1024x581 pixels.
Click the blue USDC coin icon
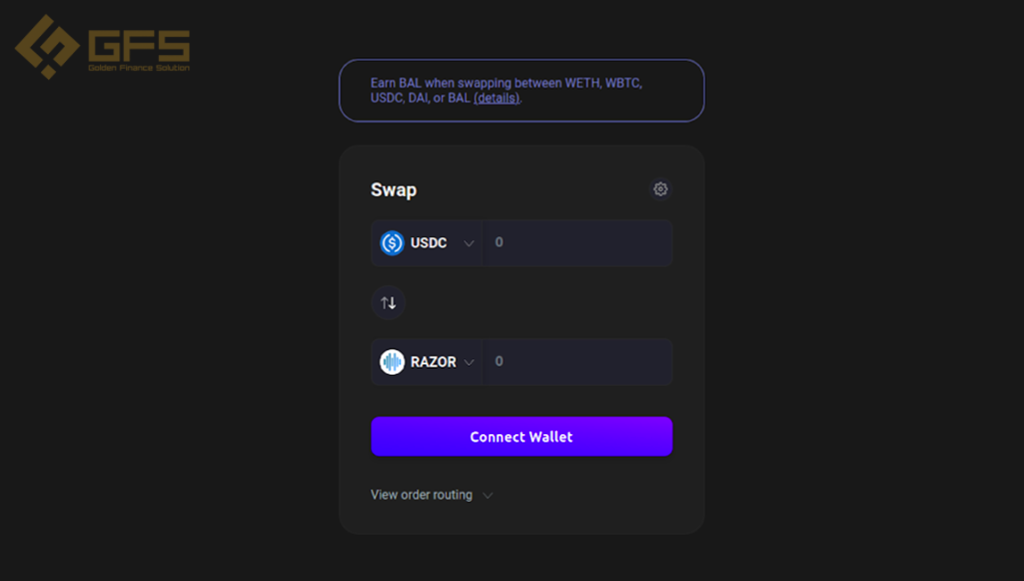click(392, 243)
